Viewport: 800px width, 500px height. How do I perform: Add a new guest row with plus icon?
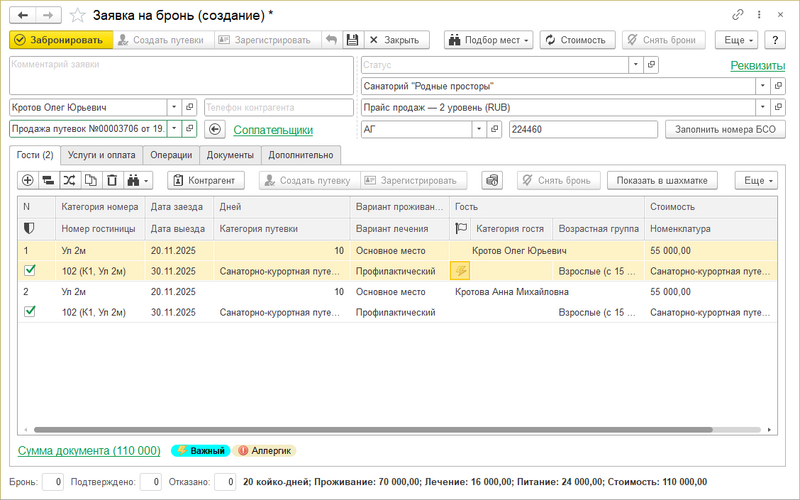point(27,180)
